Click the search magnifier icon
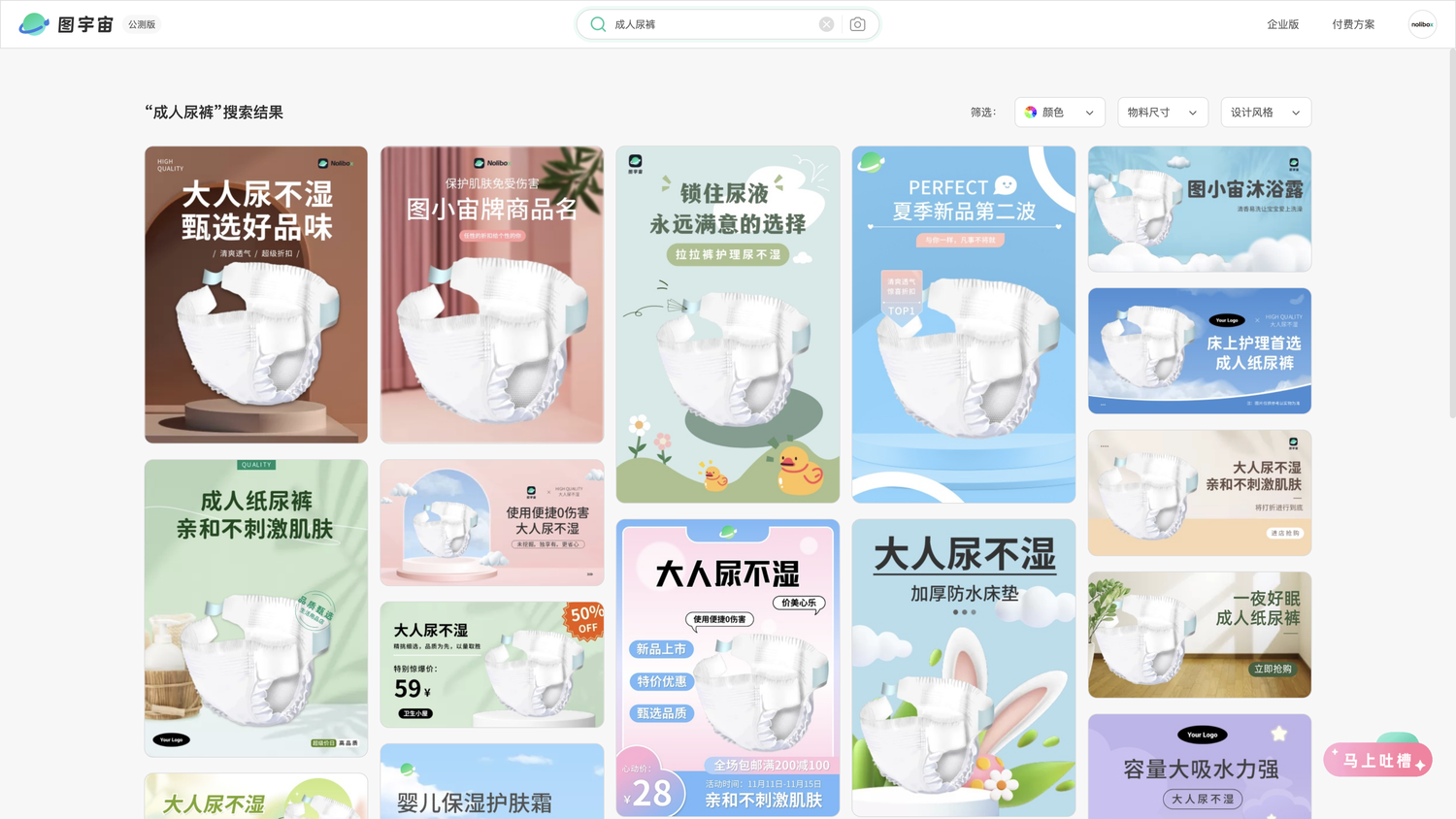1456x819 pixels. coord(598,24)
